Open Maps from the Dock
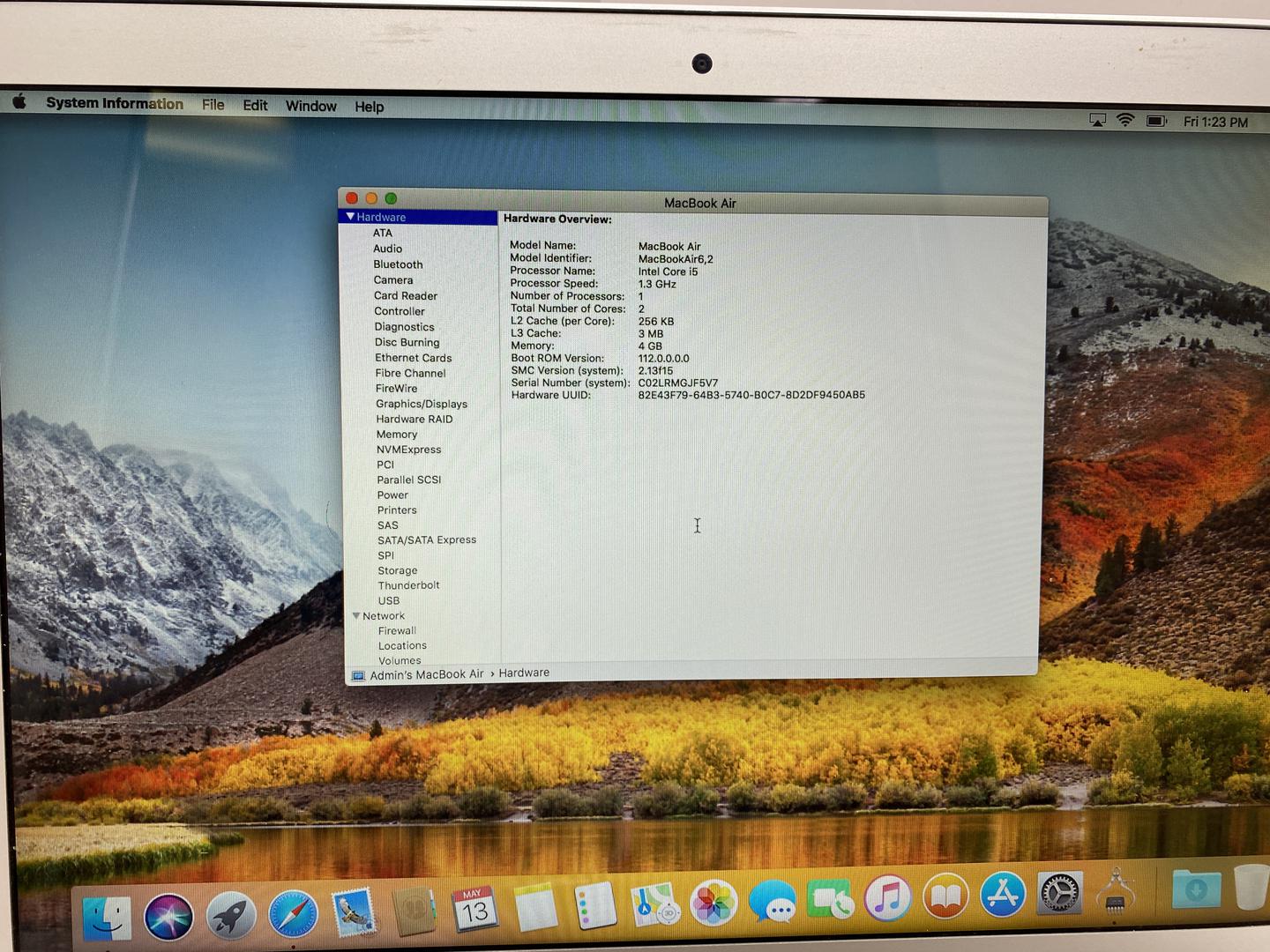Viewport: 1270px width, 952px height. pyautogui.click(x=654, y=904)
